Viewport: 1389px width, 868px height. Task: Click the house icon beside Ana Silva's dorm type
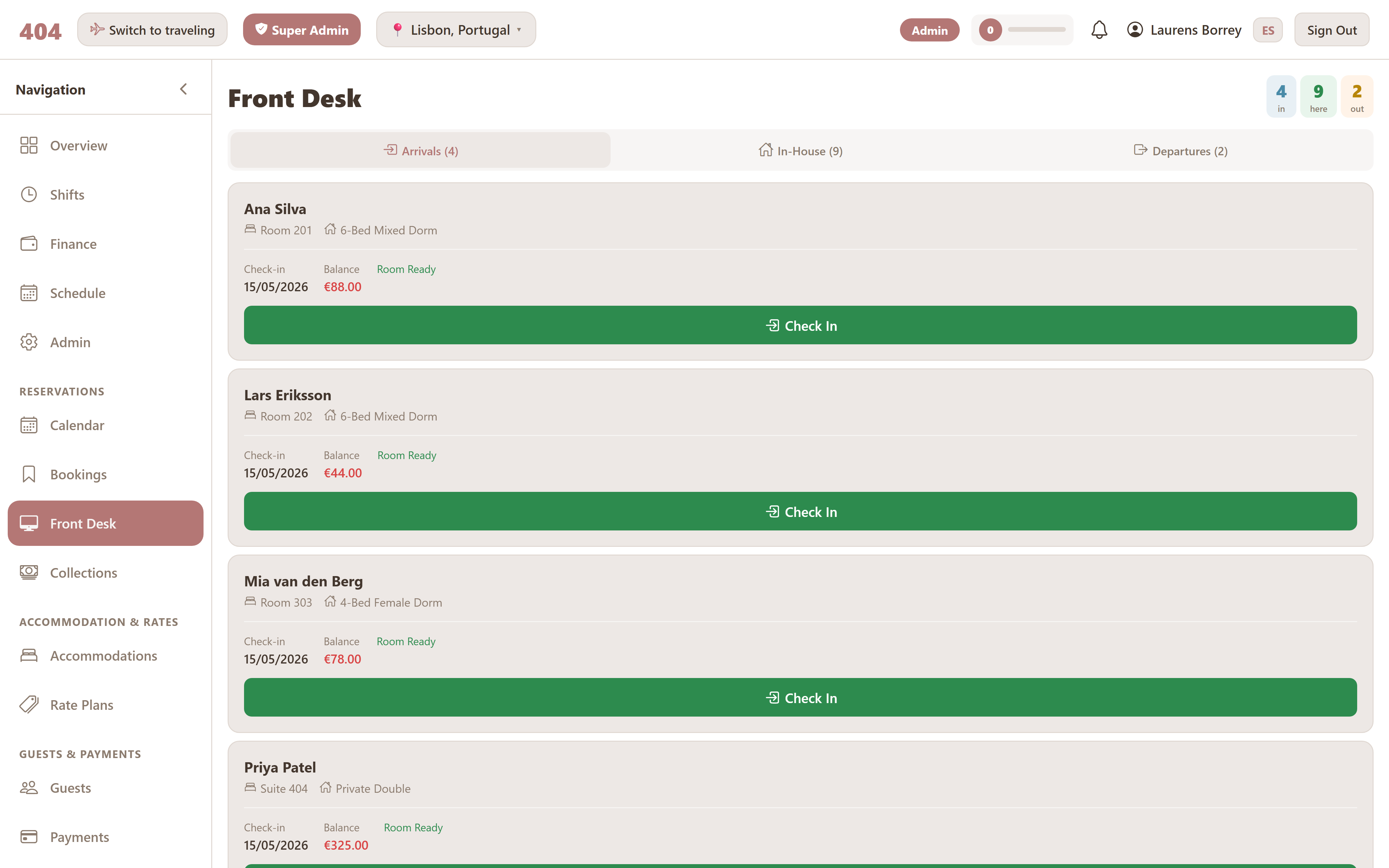(330, 229)
